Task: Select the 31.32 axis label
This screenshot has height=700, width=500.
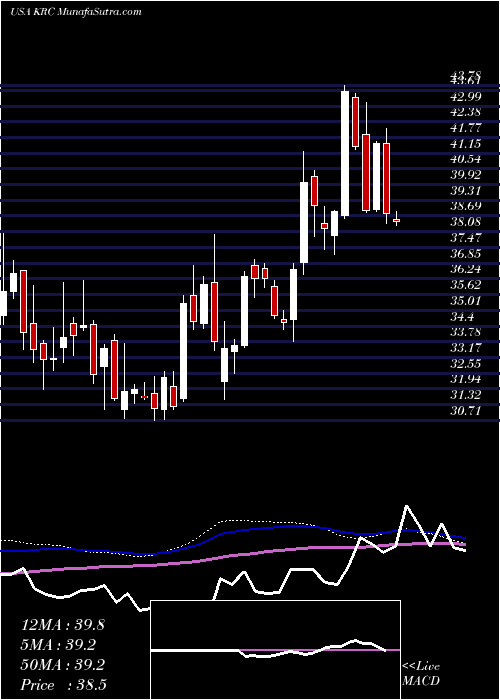Action: 466,395
